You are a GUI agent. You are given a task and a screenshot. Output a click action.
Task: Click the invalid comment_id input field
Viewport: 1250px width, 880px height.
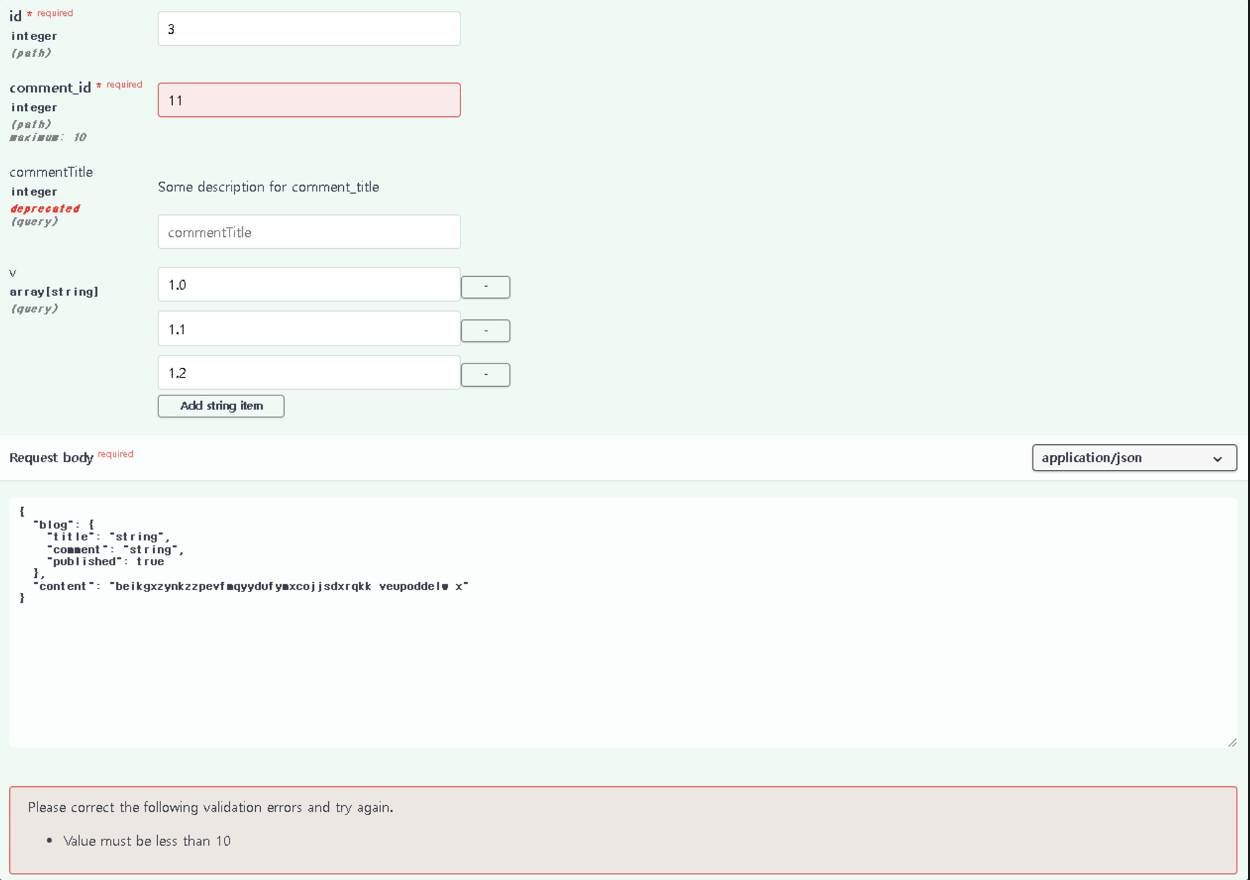309,100
